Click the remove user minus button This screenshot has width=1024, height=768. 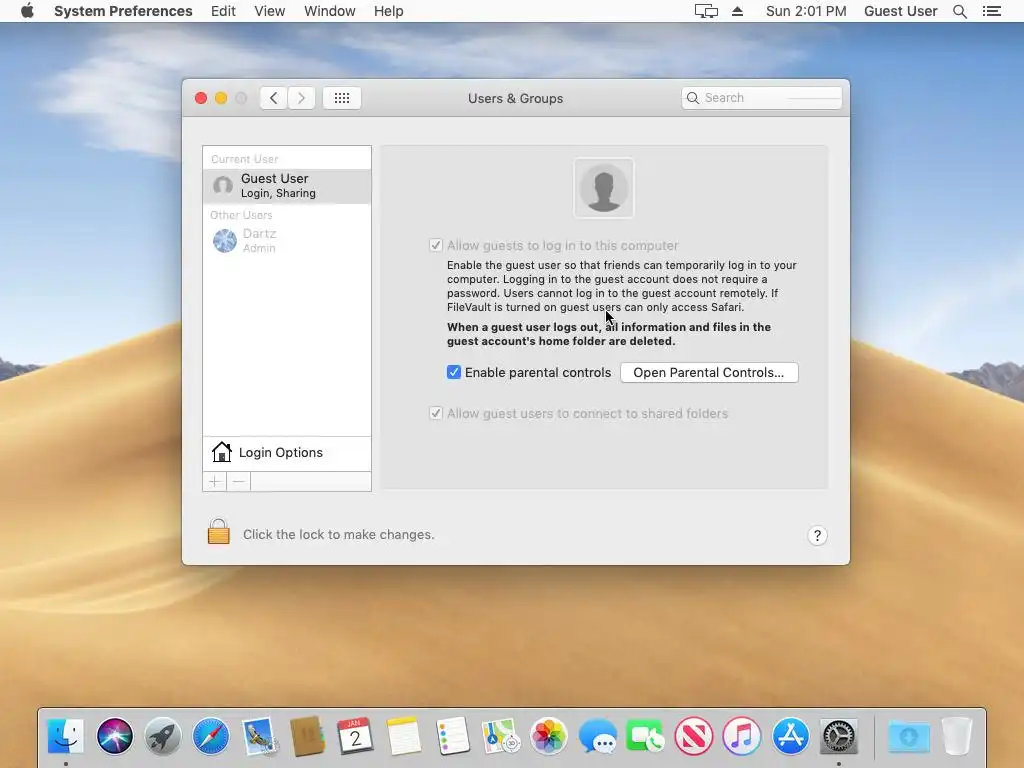238,482
